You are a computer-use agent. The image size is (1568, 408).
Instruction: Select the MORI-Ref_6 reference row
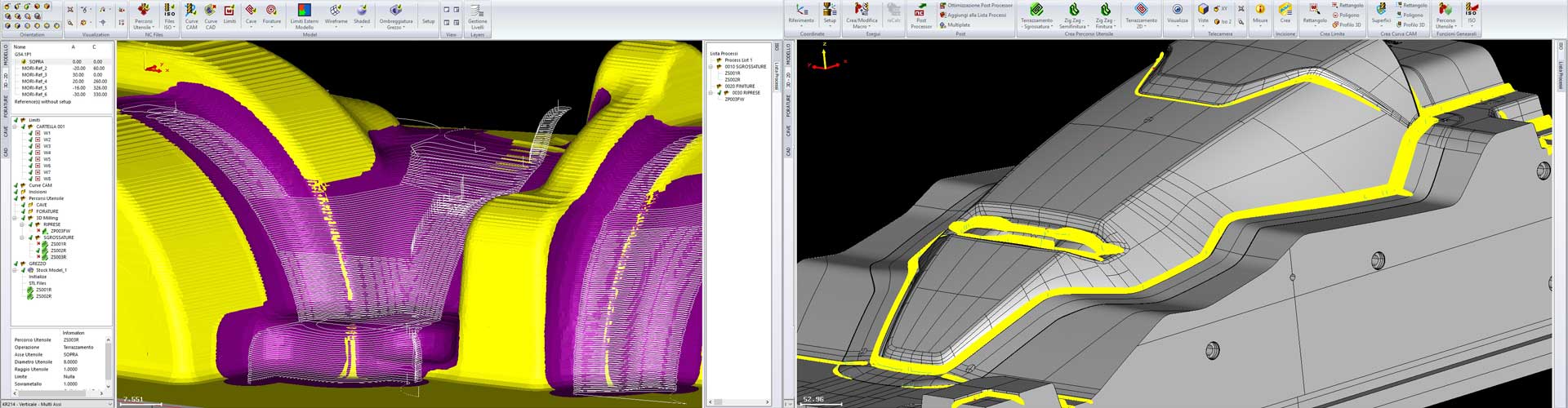pyautogui.click(x=61, y=94)
